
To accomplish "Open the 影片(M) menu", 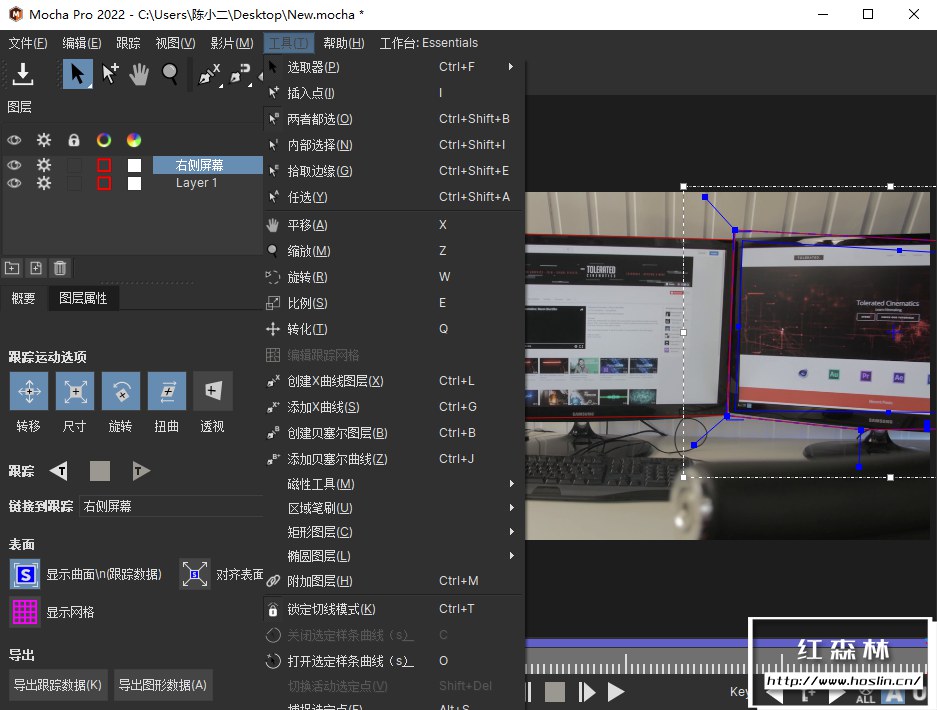I will pyautogui.click(x=232, y=43).
